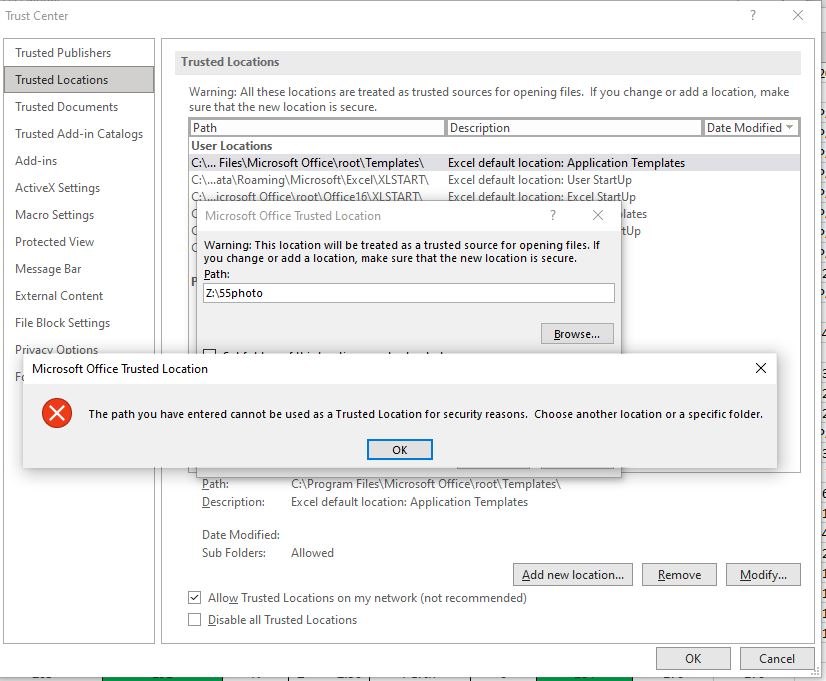
Task: Select the Application Templates location row
Action: 494,163
